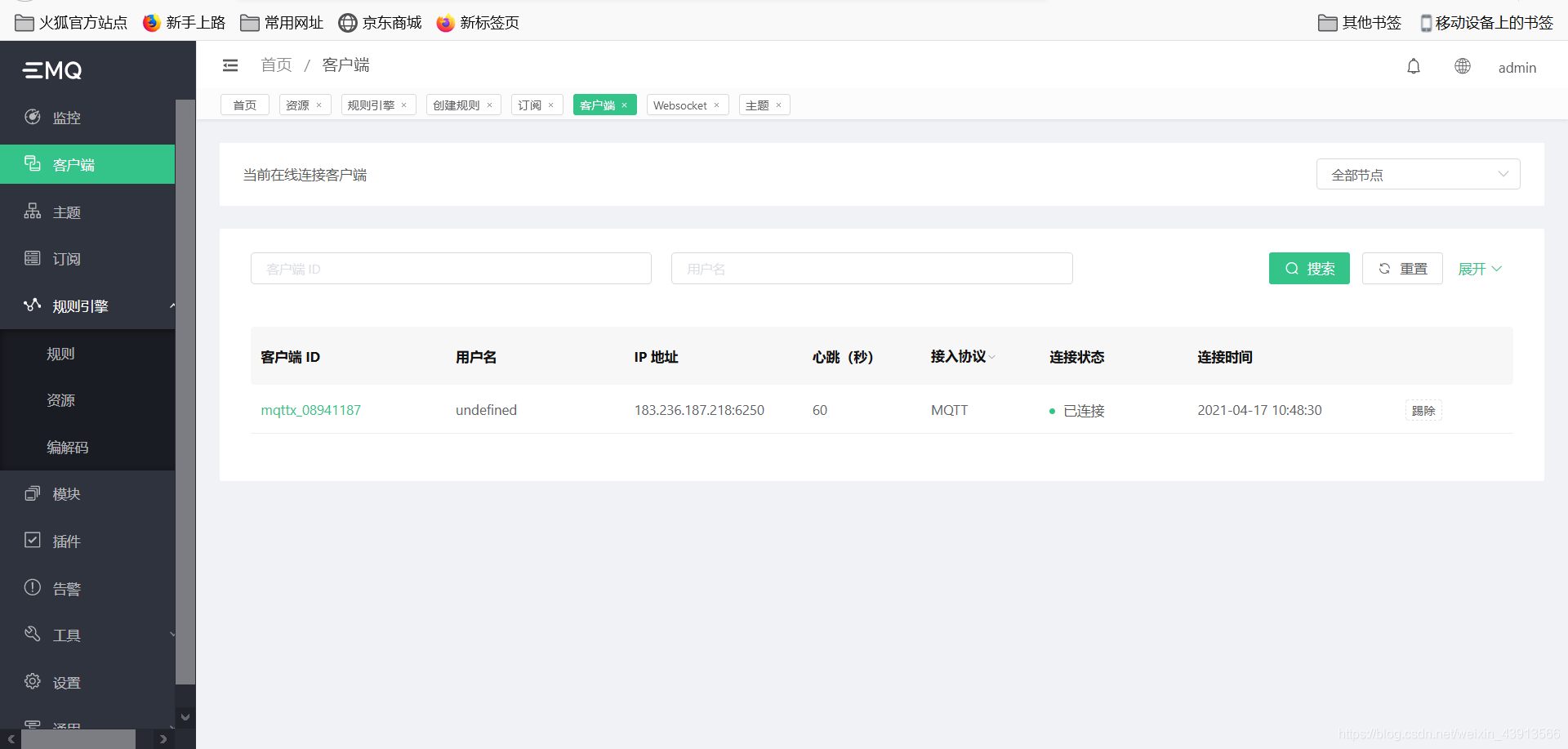The height and width of the screenshot is (749, 1568).
Task: Click the notification bell icon
Action: (1414, 66)
